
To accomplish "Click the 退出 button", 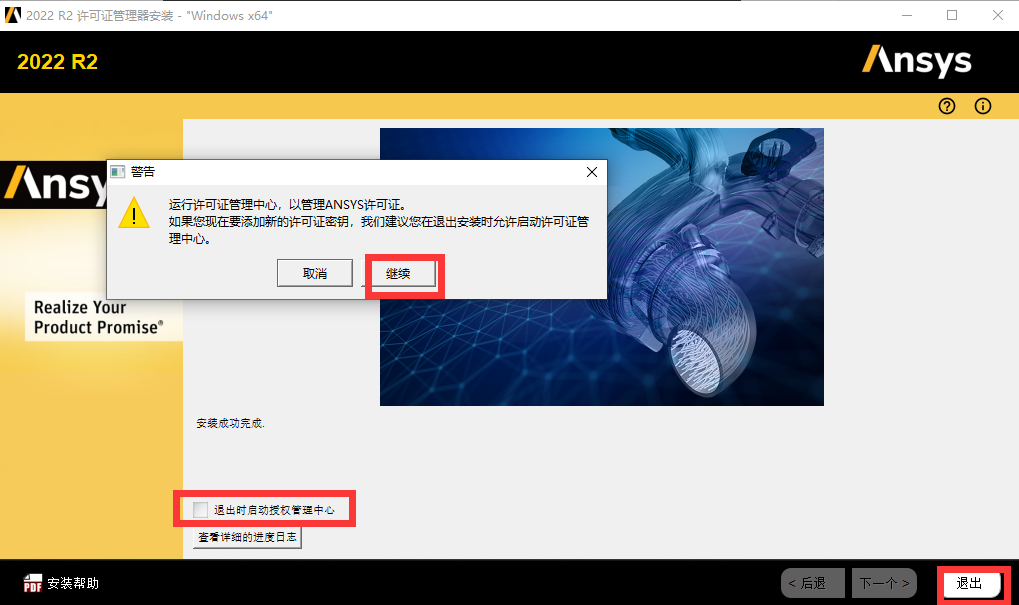I will [970, 584].
